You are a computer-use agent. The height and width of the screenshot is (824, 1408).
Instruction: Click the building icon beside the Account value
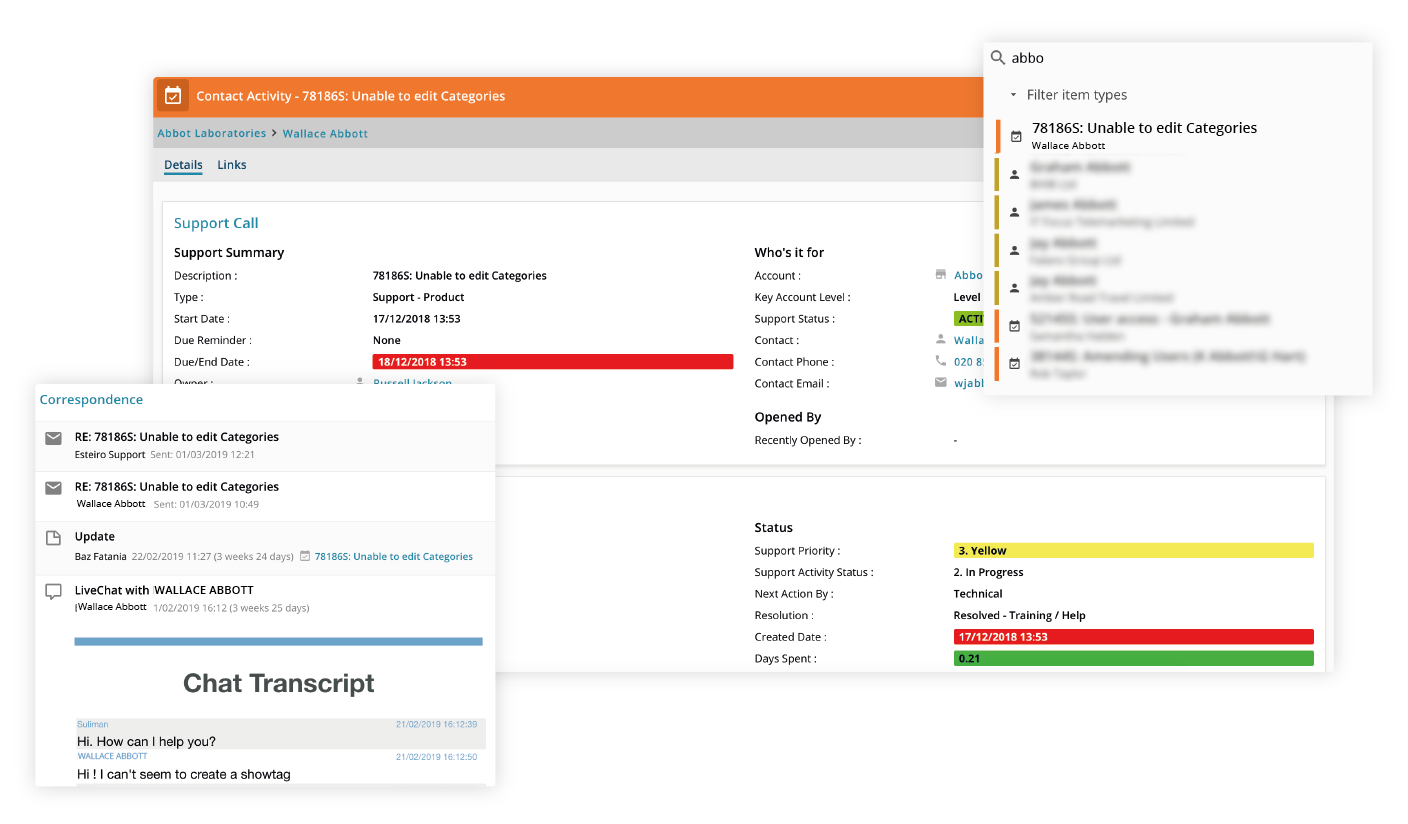coord(940,275)
